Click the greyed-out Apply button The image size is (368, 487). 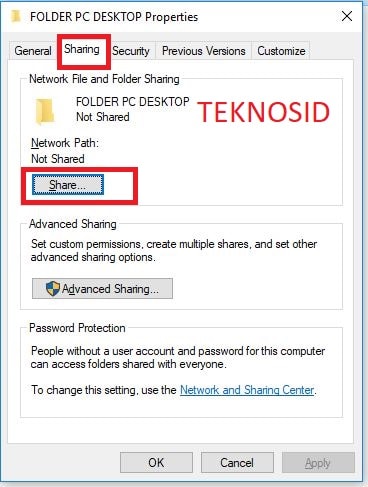coord(318,462)
